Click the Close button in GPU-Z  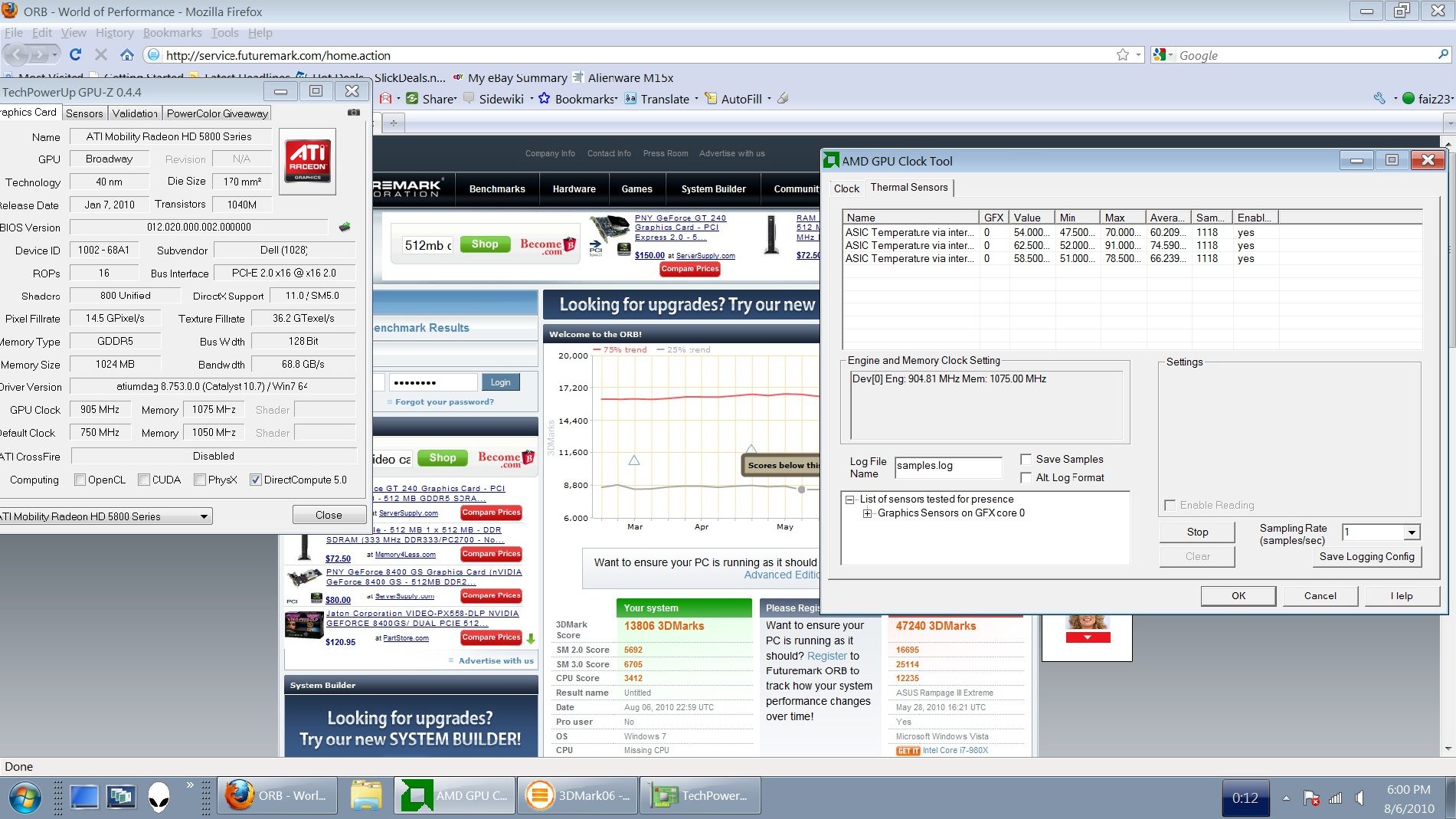(x=329, y=515)
